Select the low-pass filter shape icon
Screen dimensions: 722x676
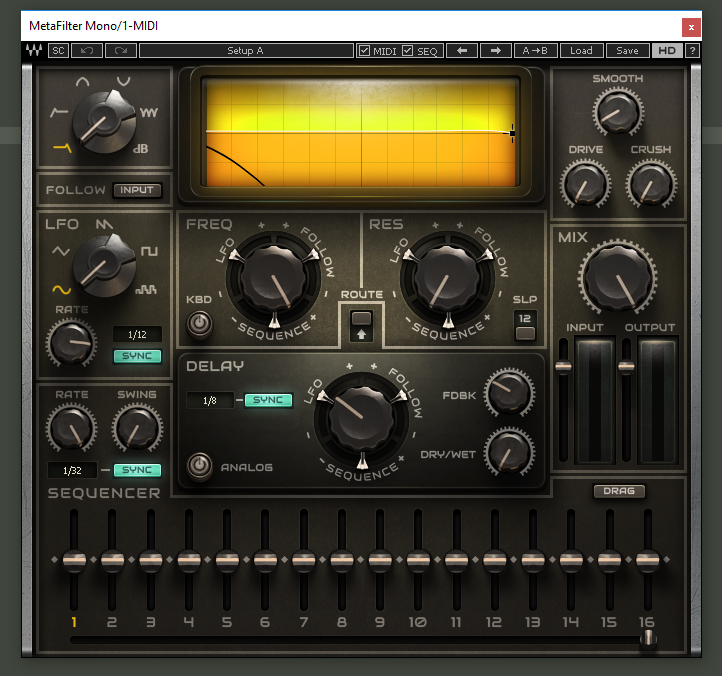(62, 147)
